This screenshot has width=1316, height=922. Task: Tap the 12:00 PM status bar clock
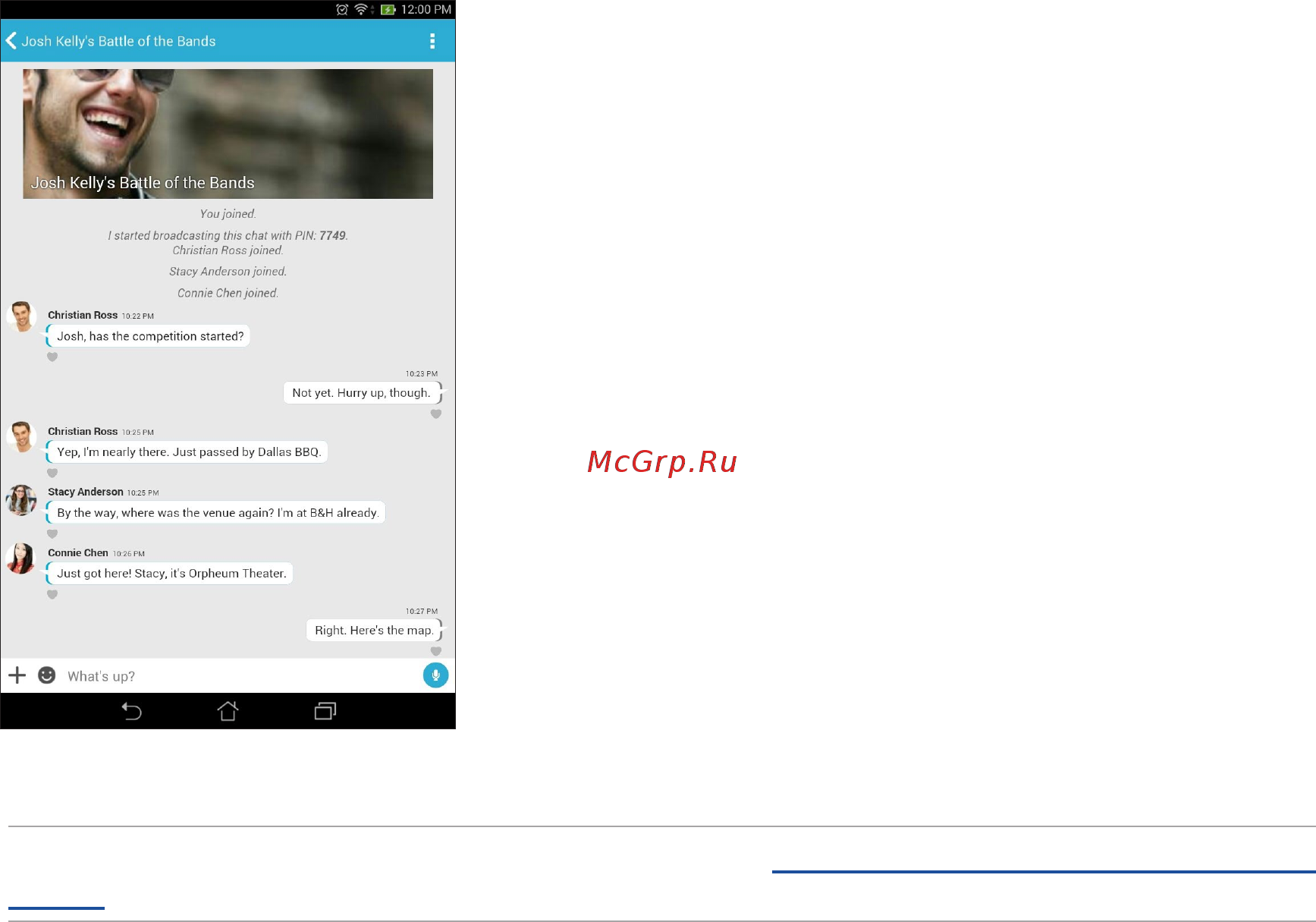click(x=426, y=9)
